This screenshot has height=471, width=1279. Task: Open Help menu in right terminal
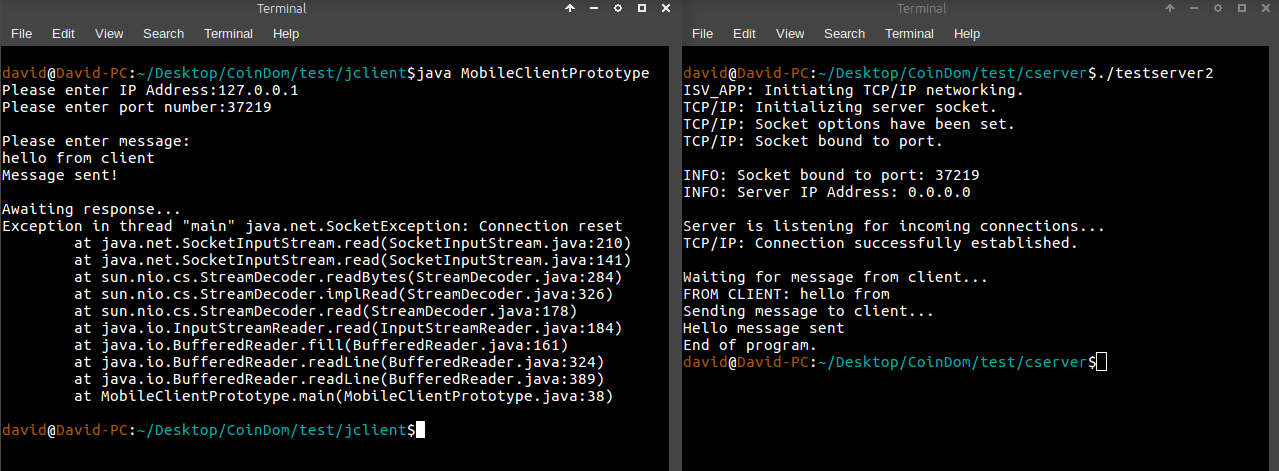967,33
